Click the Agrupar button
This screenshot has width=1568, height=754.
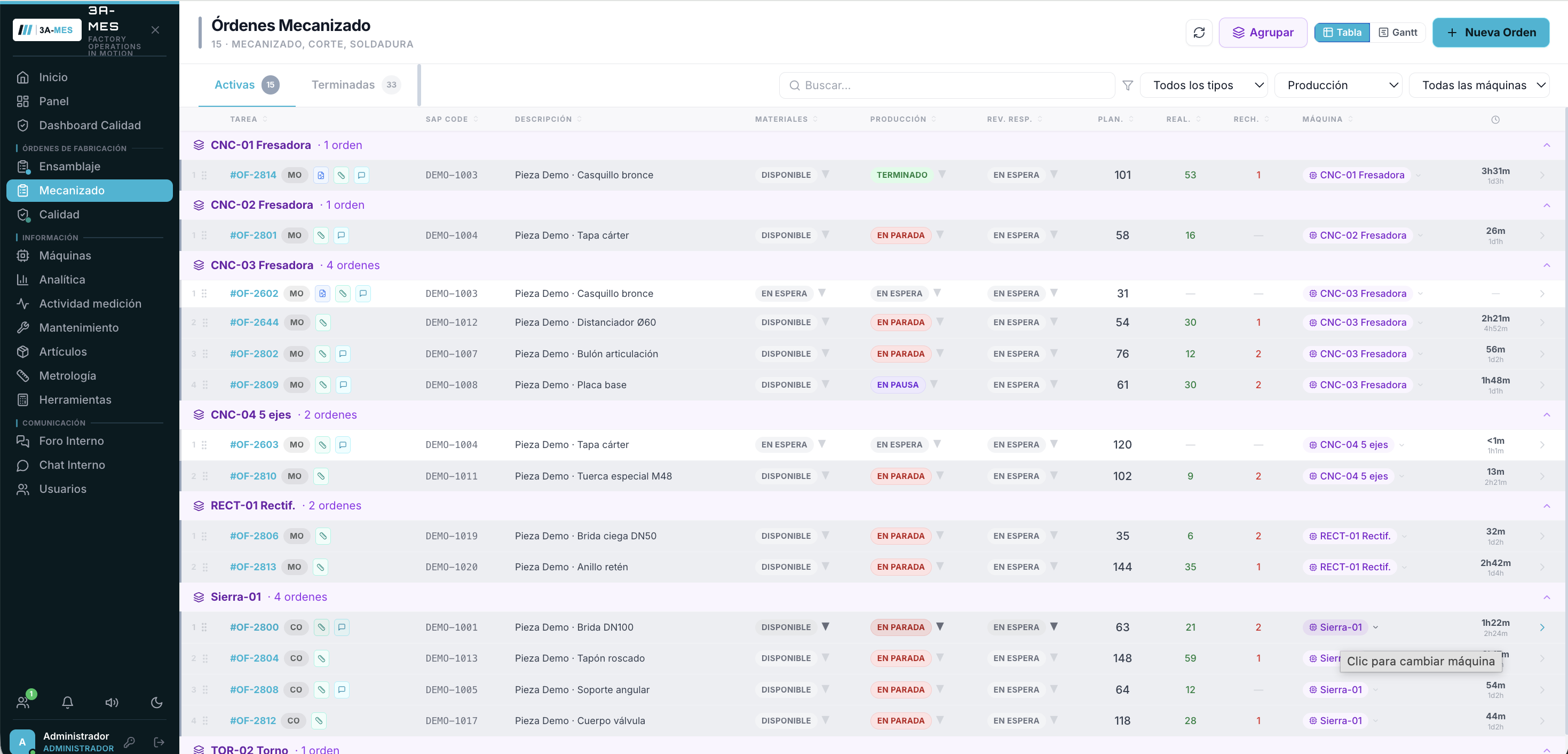click(x=1262, y=32)
